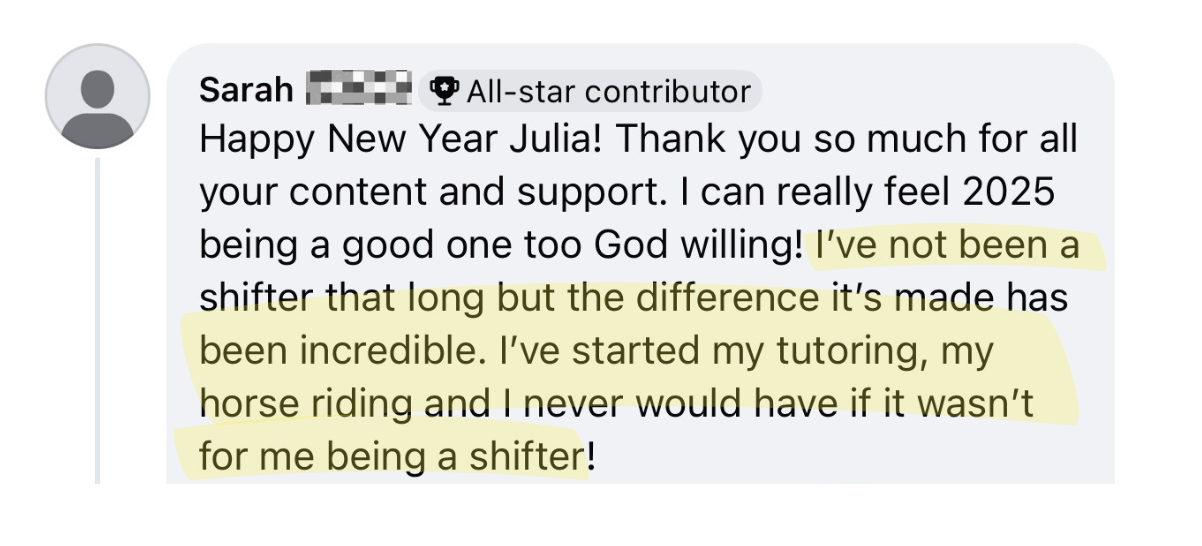Click the blurred surname next to Sarah

click(x=358, y=90)
